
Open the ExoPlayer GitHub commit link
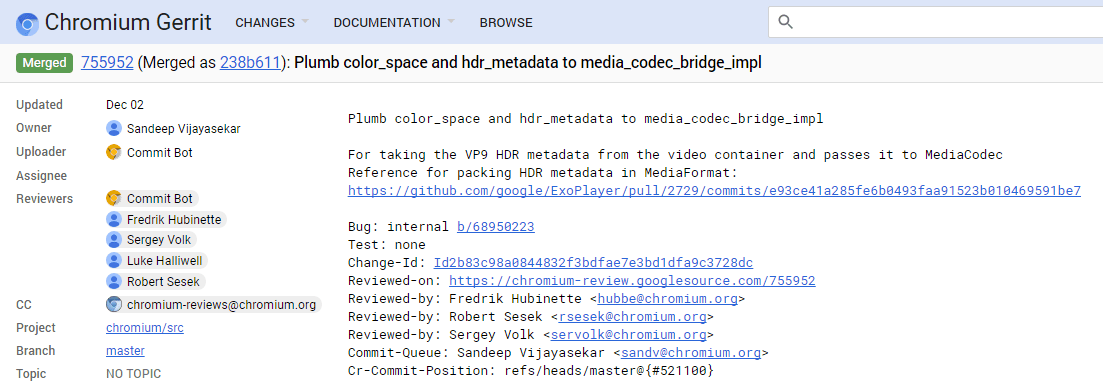[714, 191]
